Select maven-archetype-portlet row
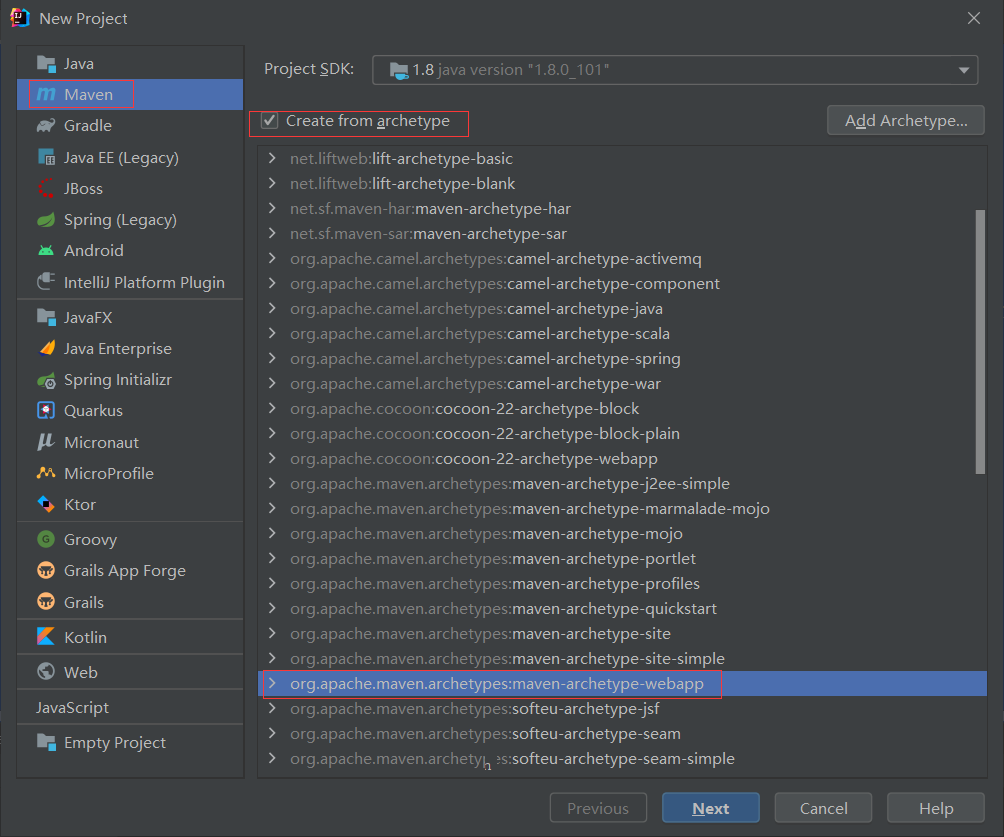1004x837 pixels. pyautogui.click(x=622, y=558)
